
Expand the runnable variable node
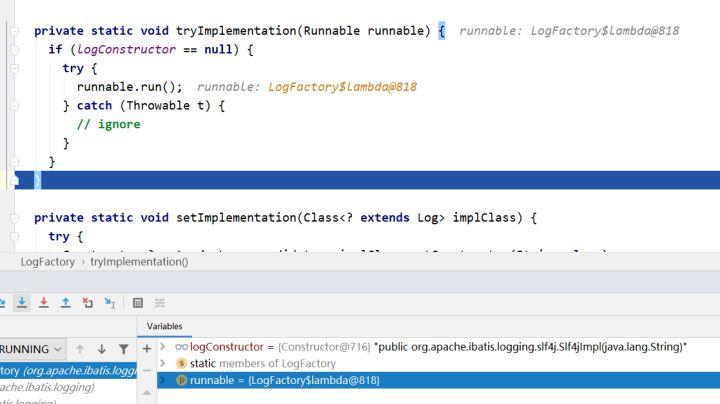click(x=163, y=380)
